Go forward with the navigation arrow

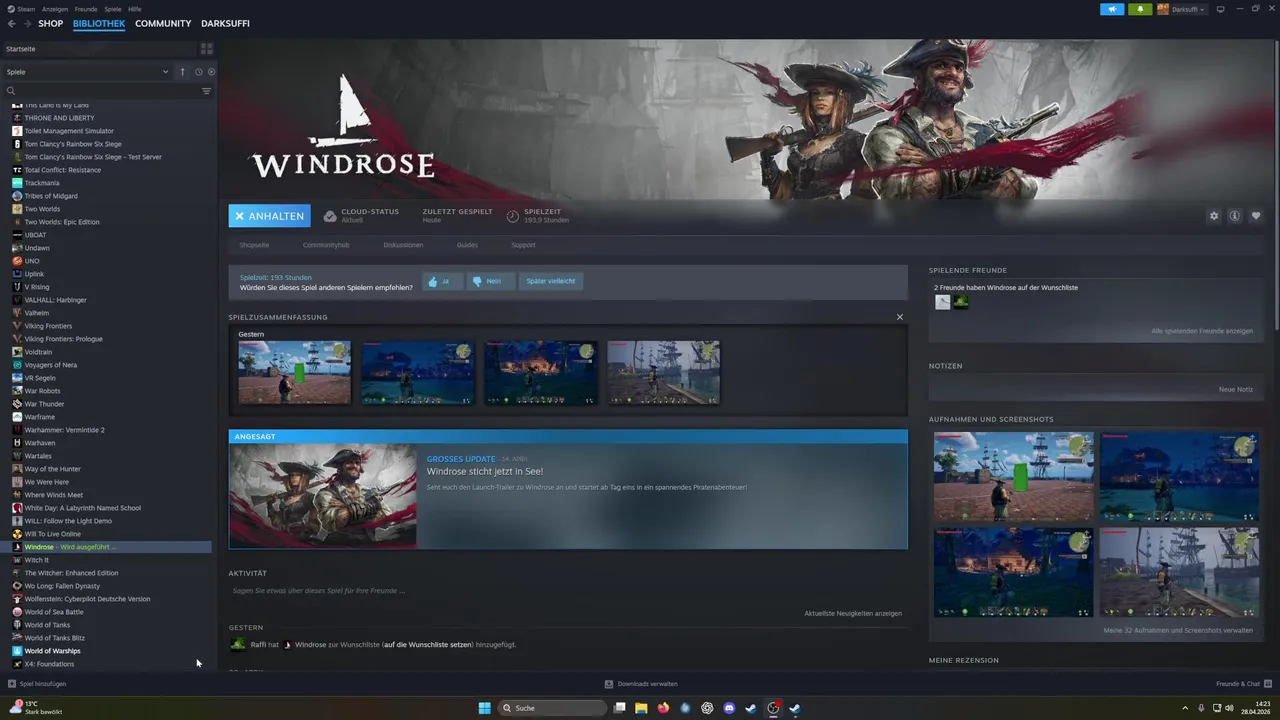[x=27, y=23]
